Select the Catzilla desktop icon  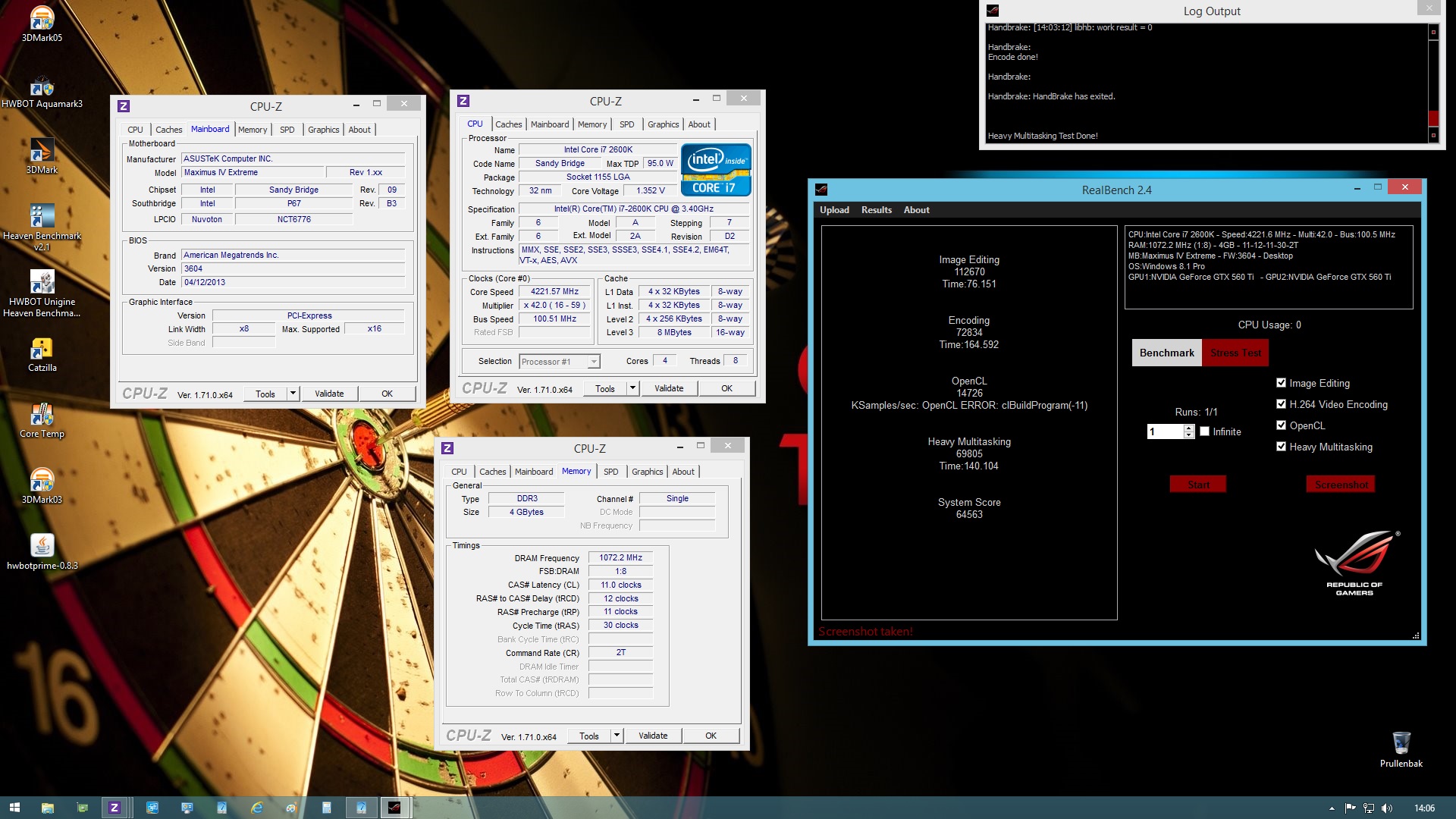point(42,355)
